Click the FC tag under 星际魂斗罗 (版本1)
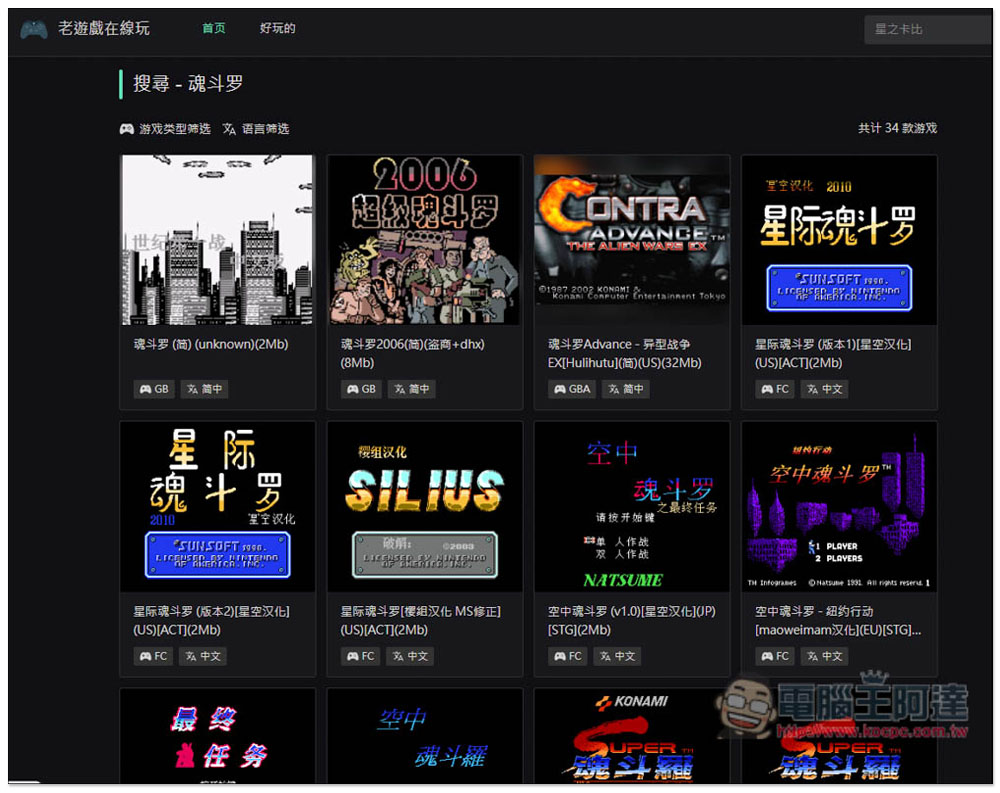1000x793 pixels. [x=775, y=389]
